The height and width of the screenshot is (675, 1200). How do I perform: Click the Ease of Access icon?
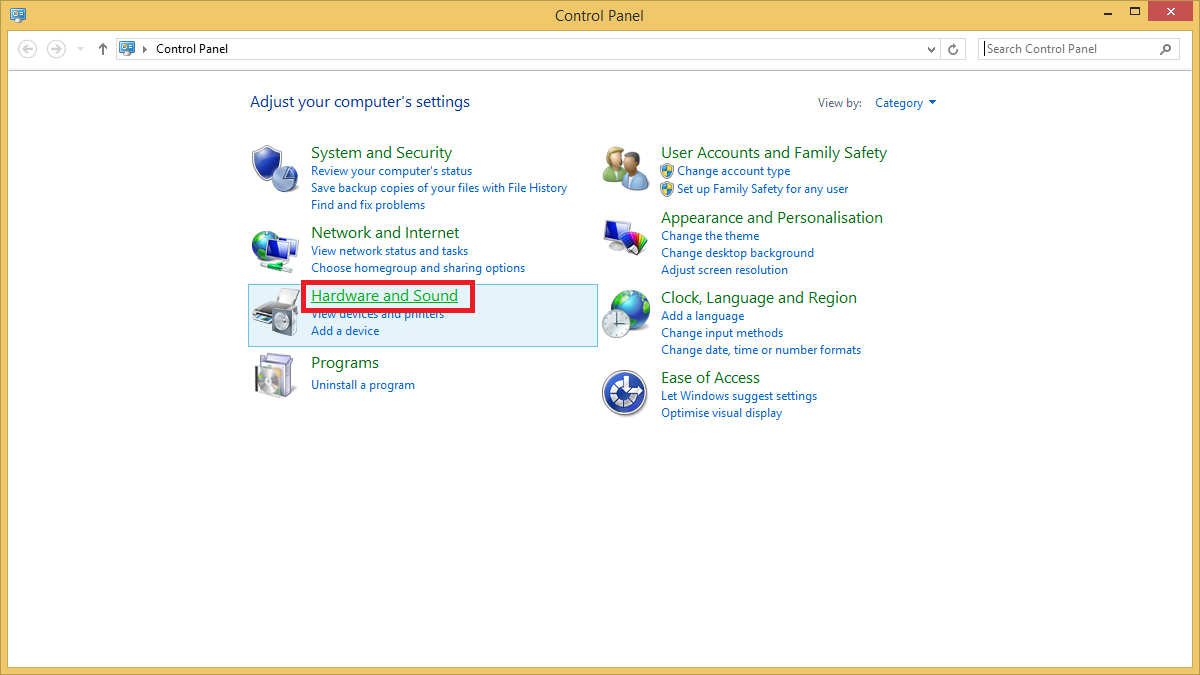click(626, 393)
